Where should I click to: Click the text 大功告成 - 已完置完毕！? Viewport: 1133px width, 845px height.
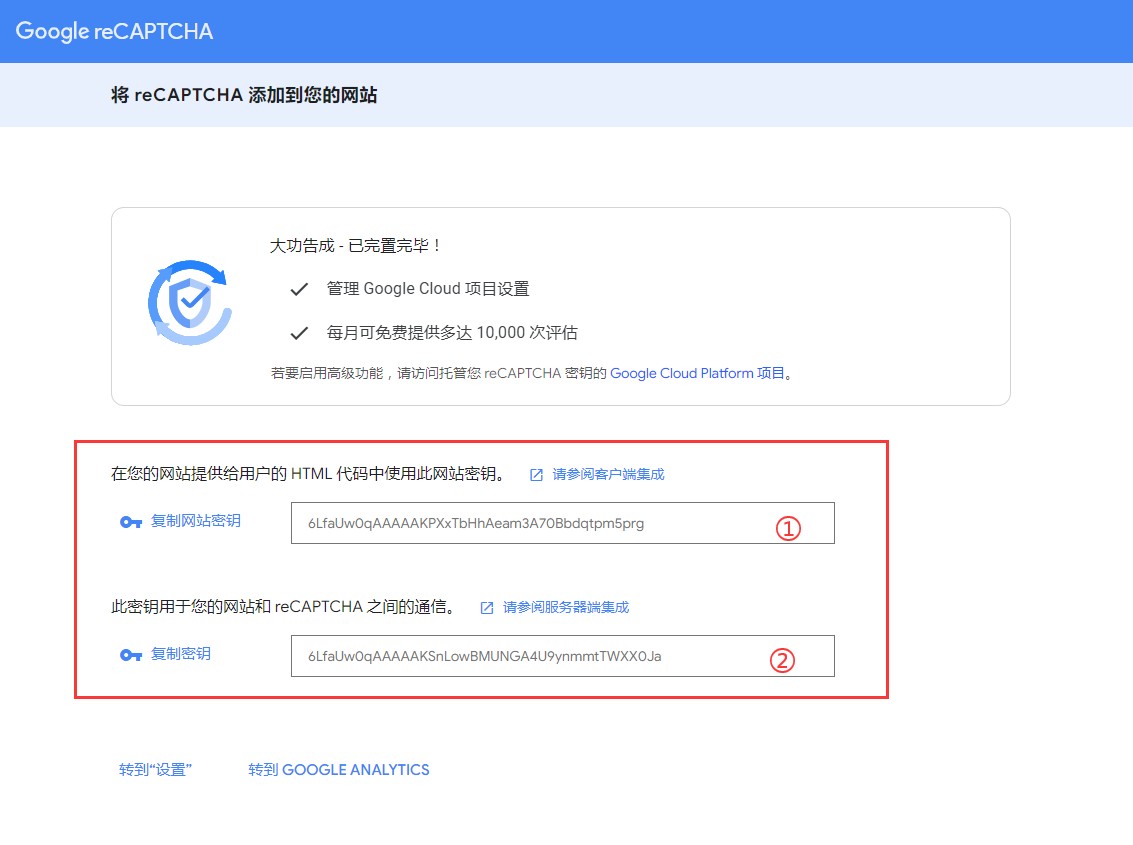tap(355, 246)
